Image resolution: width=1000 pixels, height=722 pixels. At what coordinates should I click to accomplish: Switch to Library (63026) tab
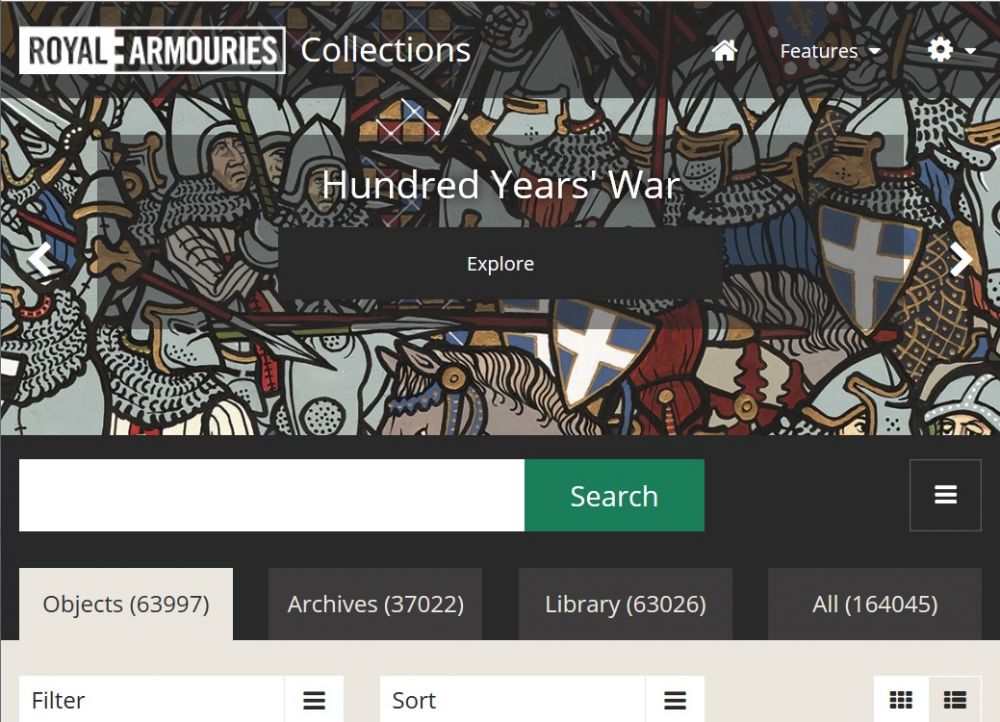click(x=625, y=604)
